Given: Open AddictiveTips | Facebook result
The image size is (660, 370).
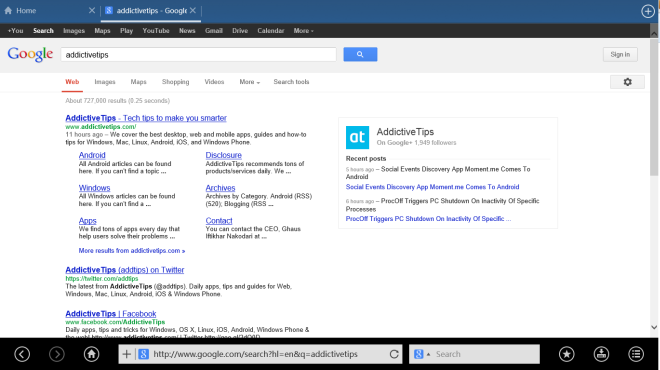Looking at the screenshot, I should pos(111,314).
